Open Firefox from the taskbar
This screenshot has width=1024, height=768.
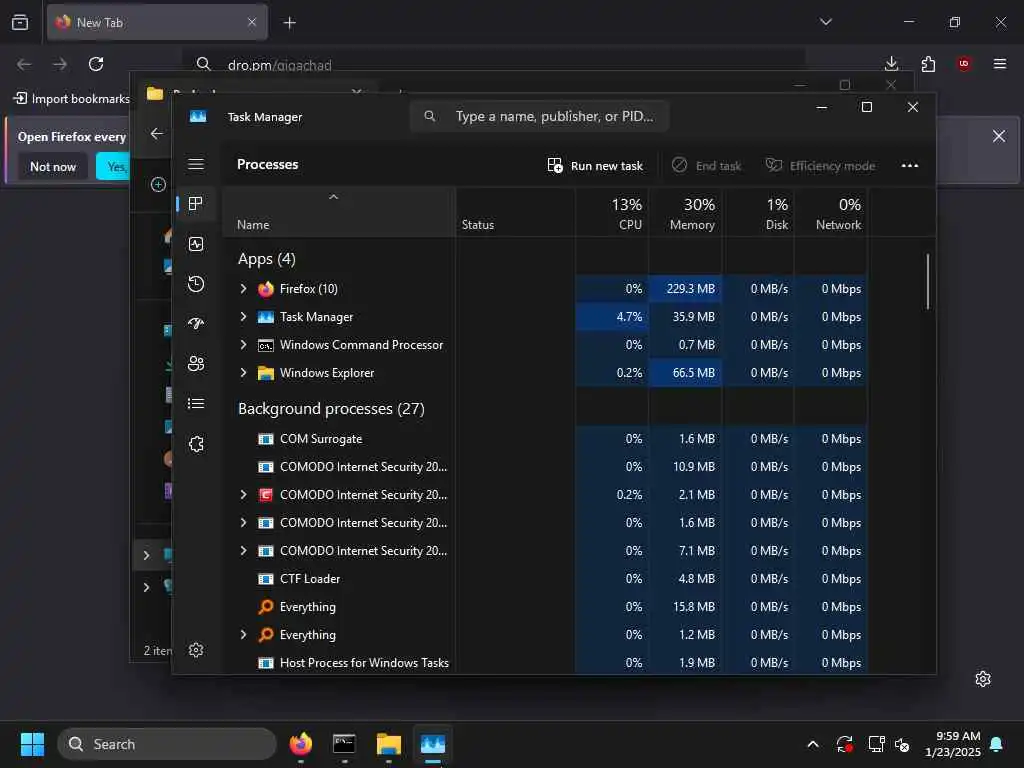pyautogui.click(x=300, y=744)
